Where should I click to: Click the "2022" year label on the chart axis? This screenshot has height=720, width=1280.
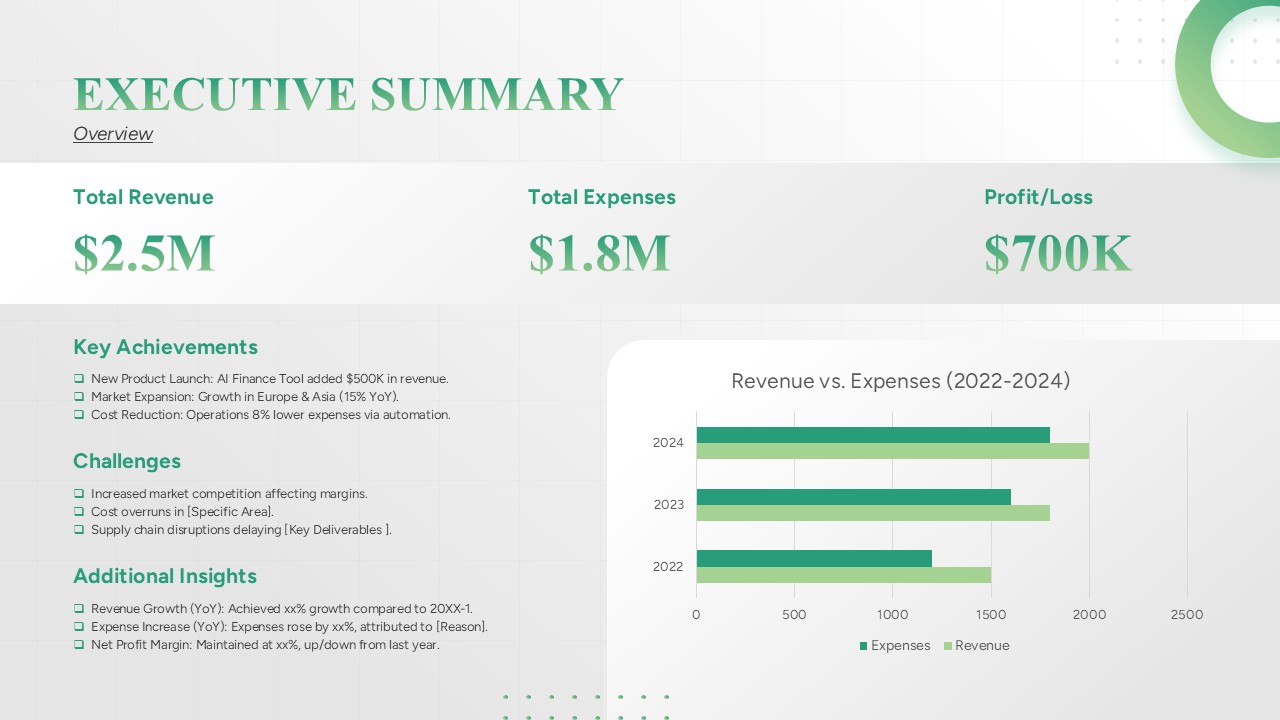(x=668, y=567)
